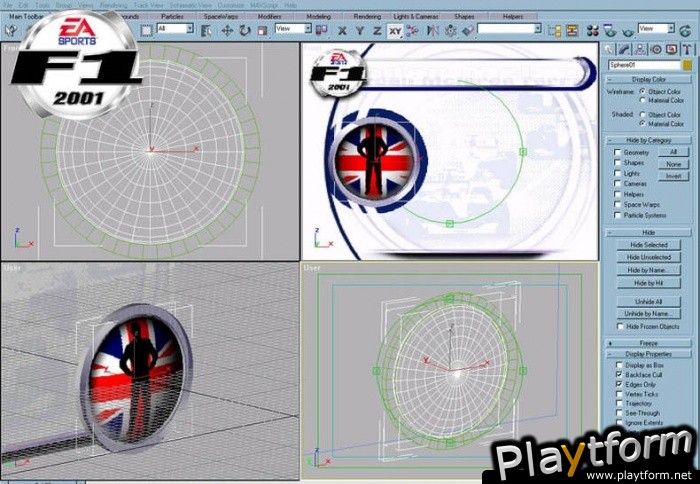The image size is (700, 484).
Task: Collapse the Hide rollout header
Action: pyautogui.click(x=648, y=233)
